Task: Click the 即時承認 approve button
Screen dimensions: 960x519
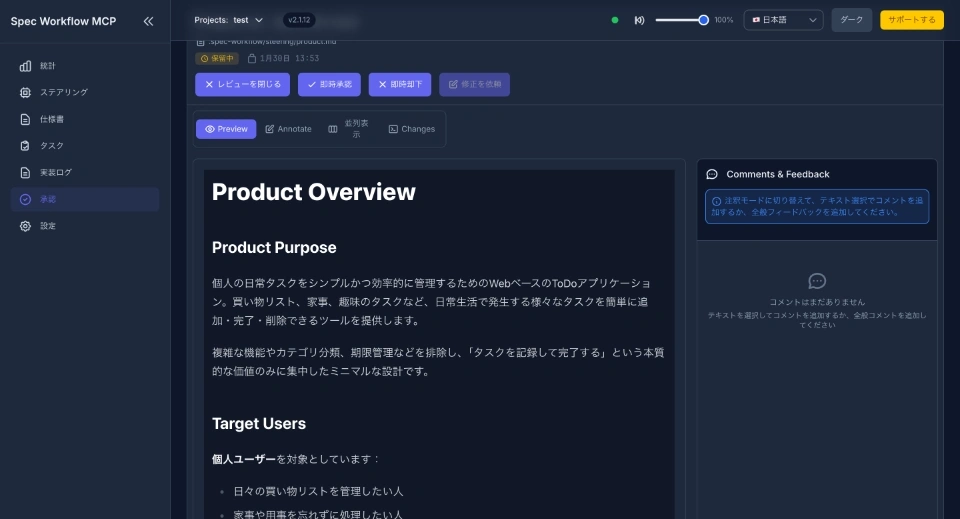Action: (x=329, y=85)
